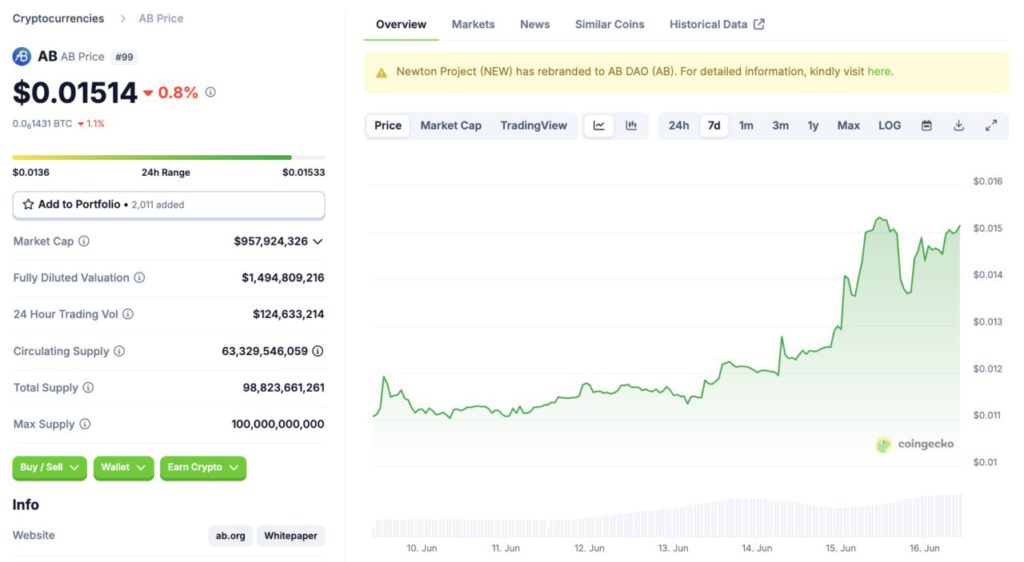Open the Historical Data tab
This screenshot has height=562, width=1024.
pyautogui.click(x=716, y=24)
